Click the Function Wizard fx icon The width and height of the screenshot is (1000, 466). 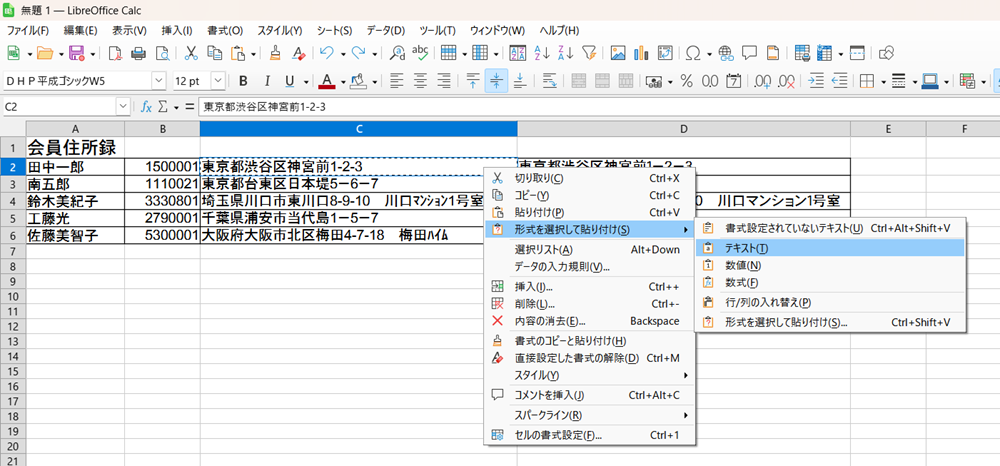click(x=146, y=107)
